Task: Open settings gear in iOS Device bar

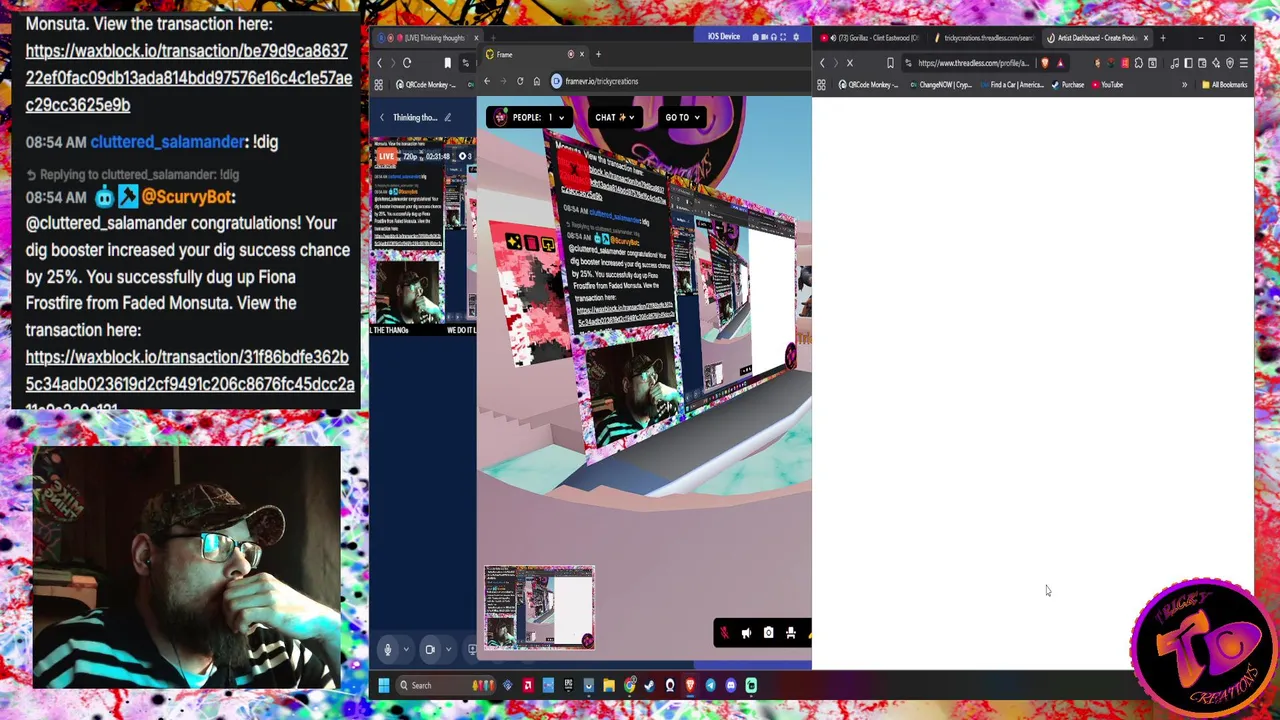Action: (796, 37)
